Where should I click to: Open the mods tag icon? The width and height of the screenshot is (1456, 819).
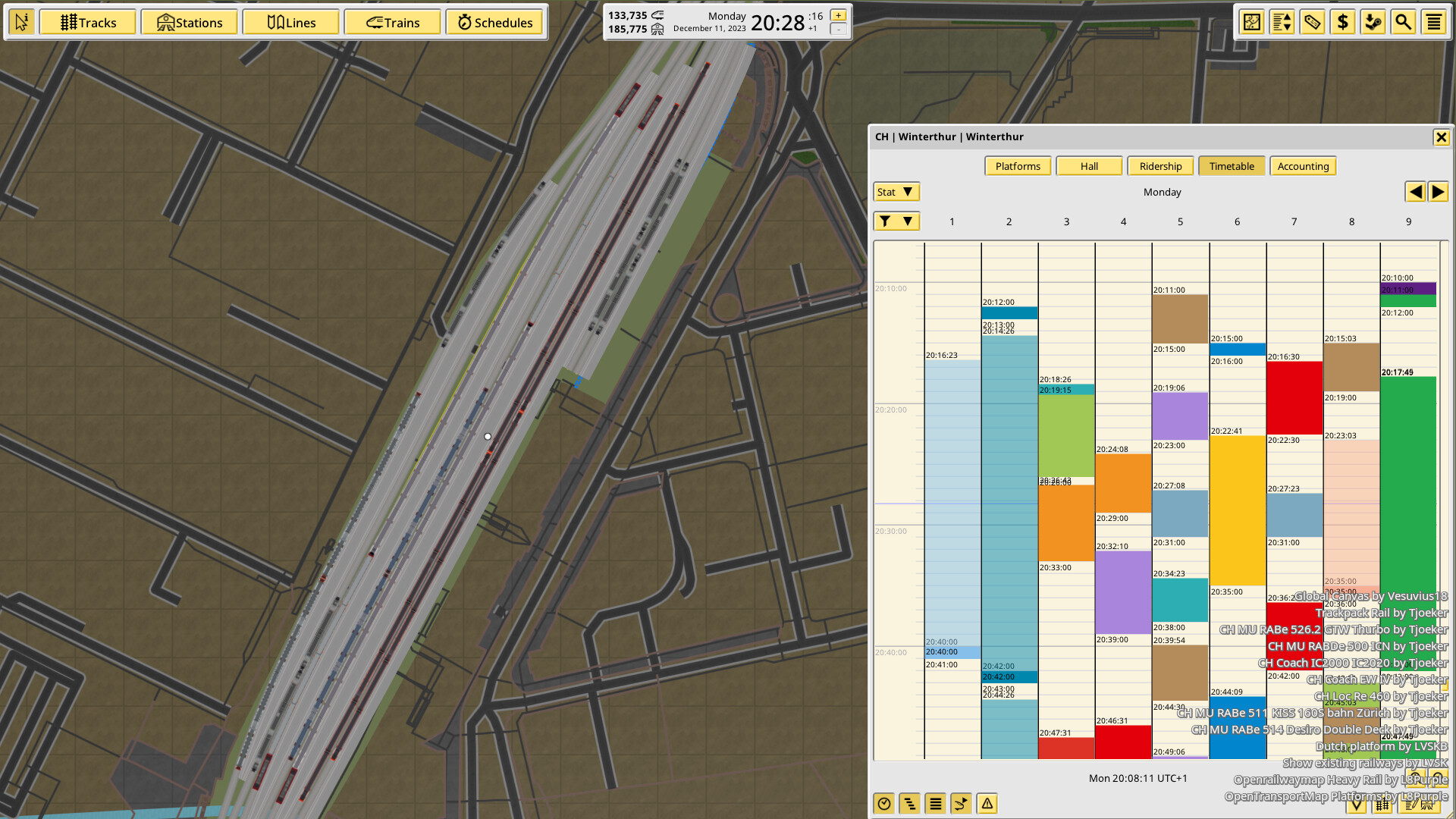(x=1312, y=22)
